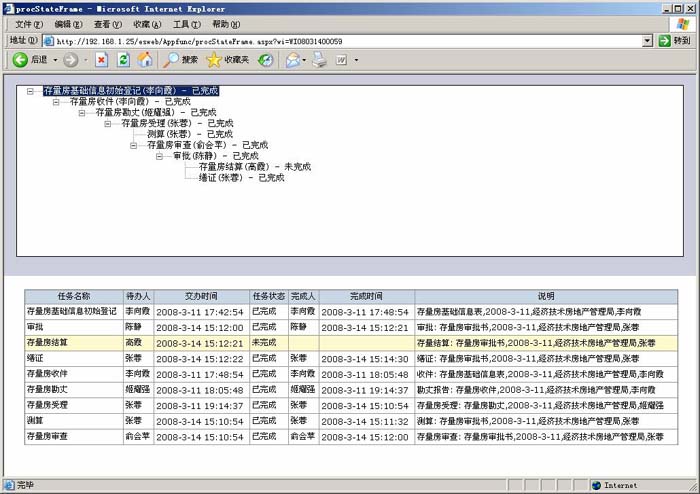Viewport: 700px width, 494px height.
Task: Collapse the 存量房审查 tree node
Action: (135, 145)
